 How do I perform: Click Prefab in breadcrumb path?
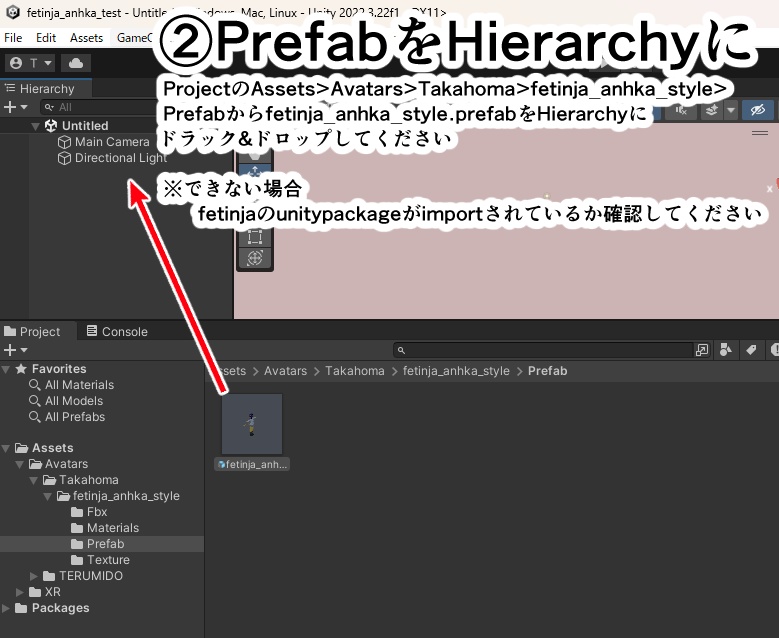click(x=547, y=371)
